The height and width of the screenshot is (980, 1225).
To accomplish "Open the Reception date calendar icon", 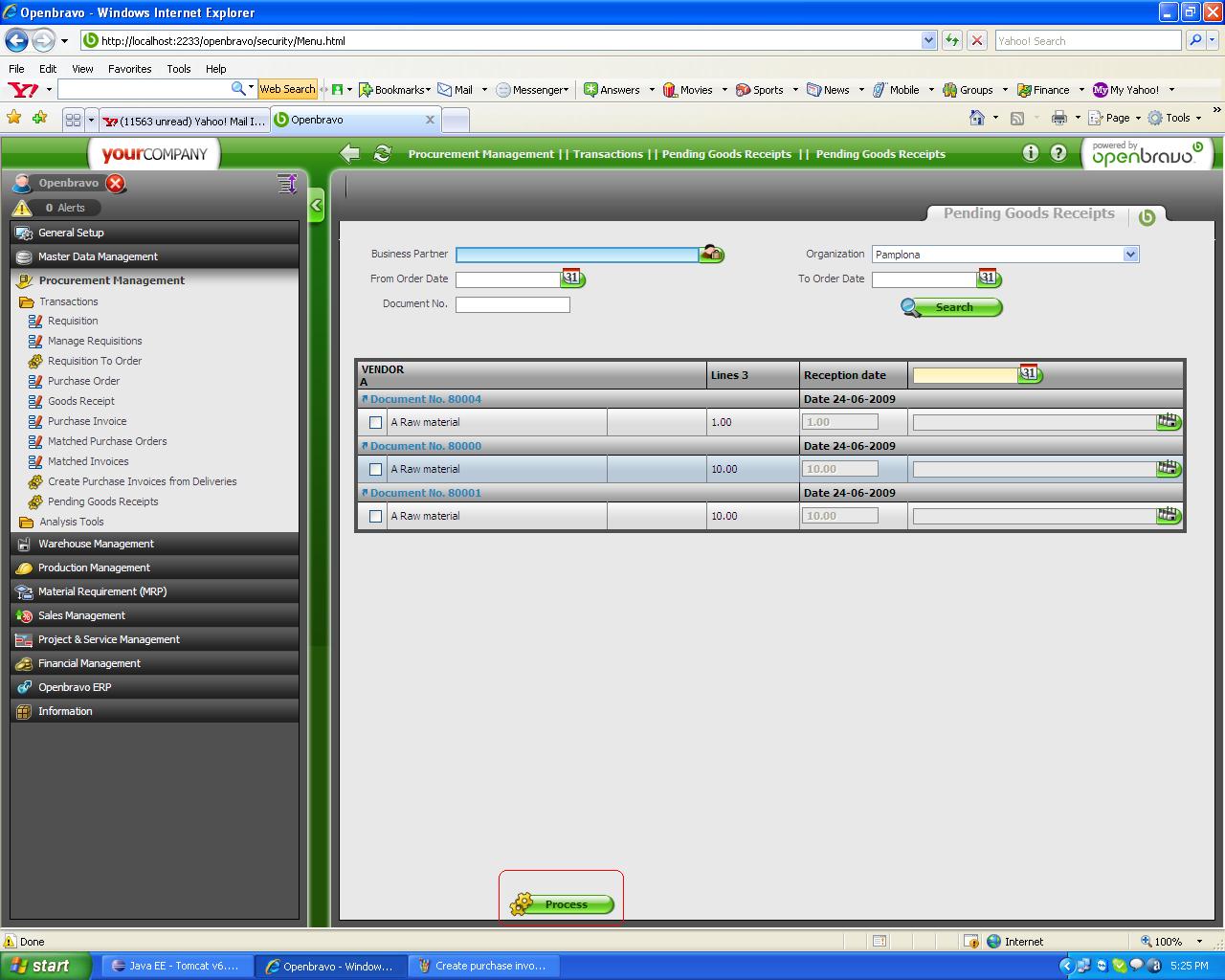I will pyautogui.click(x=1030, y=374).
